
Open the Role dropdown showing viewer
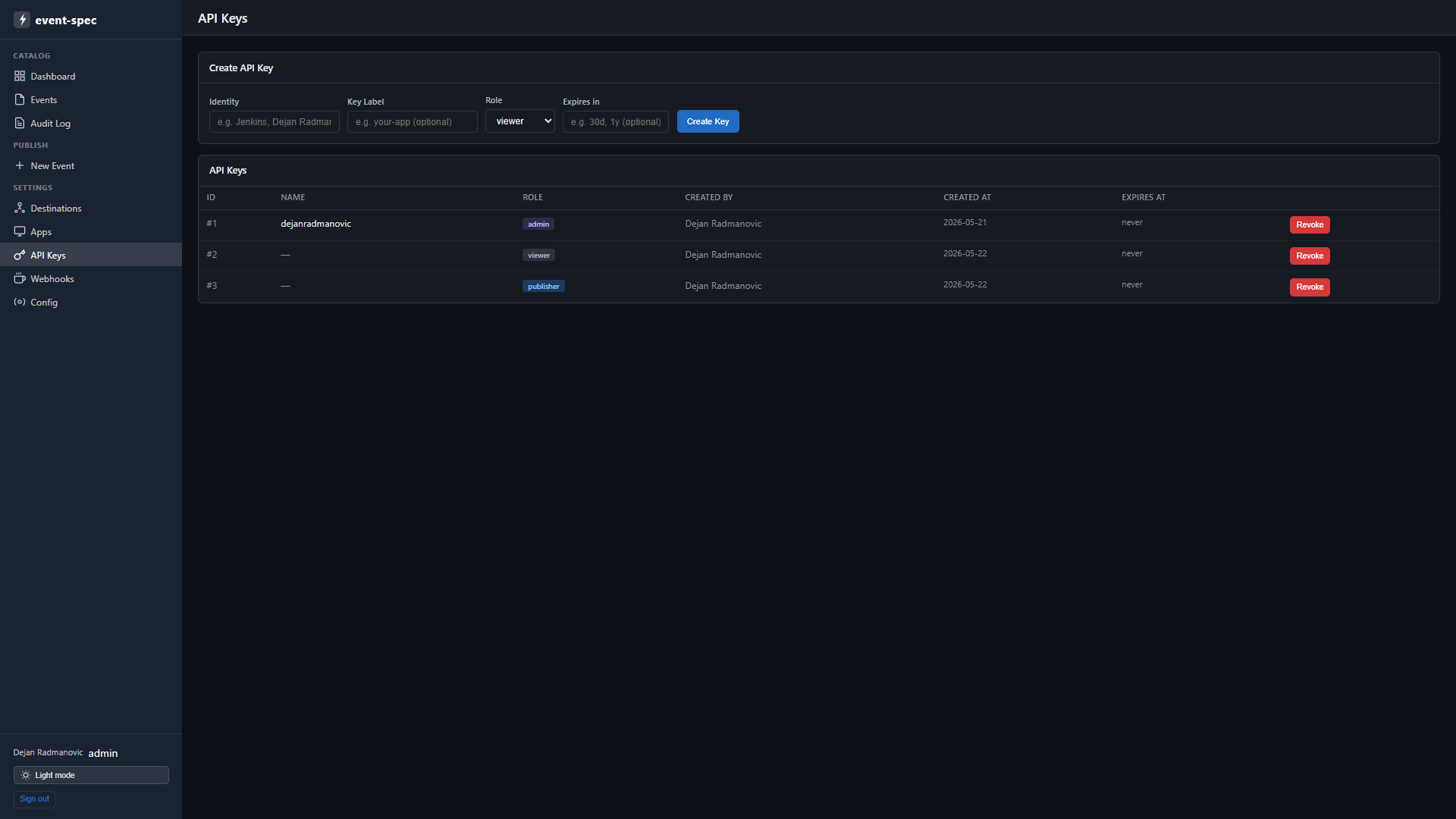520,121
